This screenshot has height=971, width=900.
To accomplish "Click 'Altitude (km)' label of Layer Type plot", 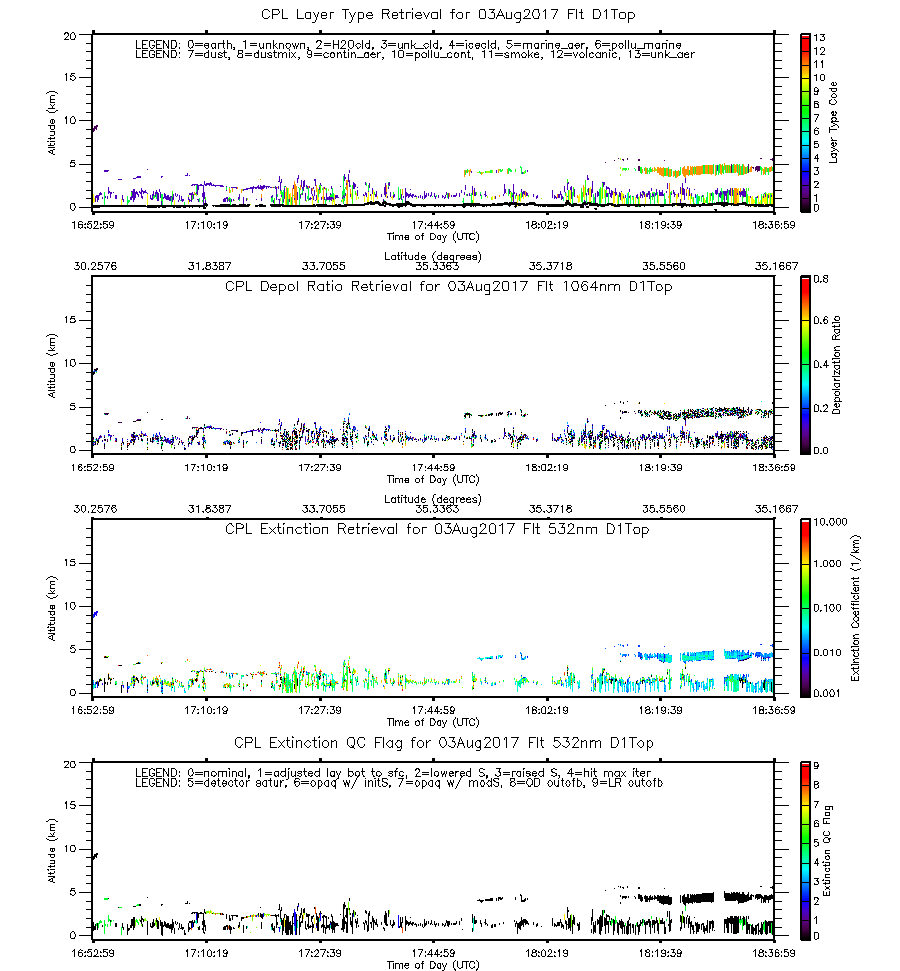I will point(51,123).
